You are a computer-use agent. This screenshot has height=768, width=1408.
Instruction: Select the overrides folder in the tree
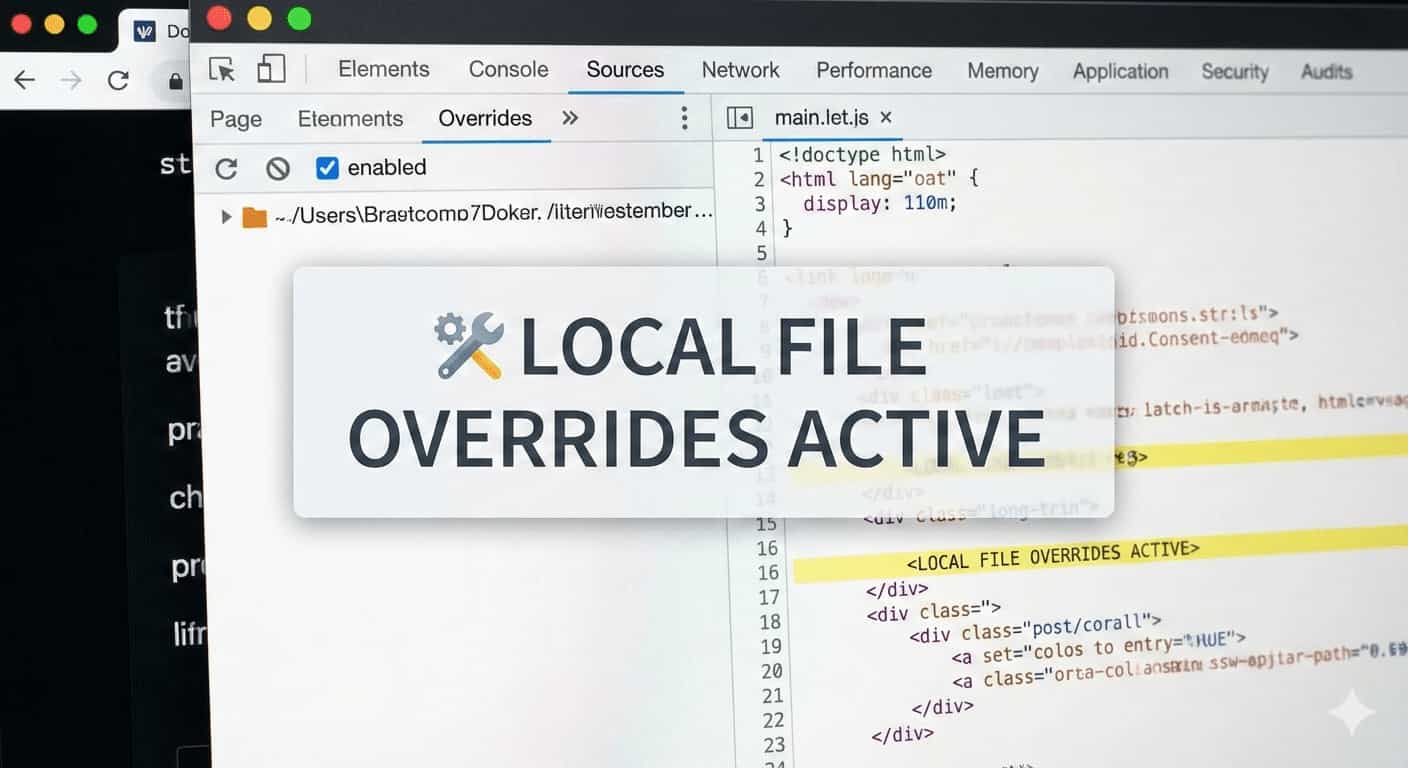(480, 213)
